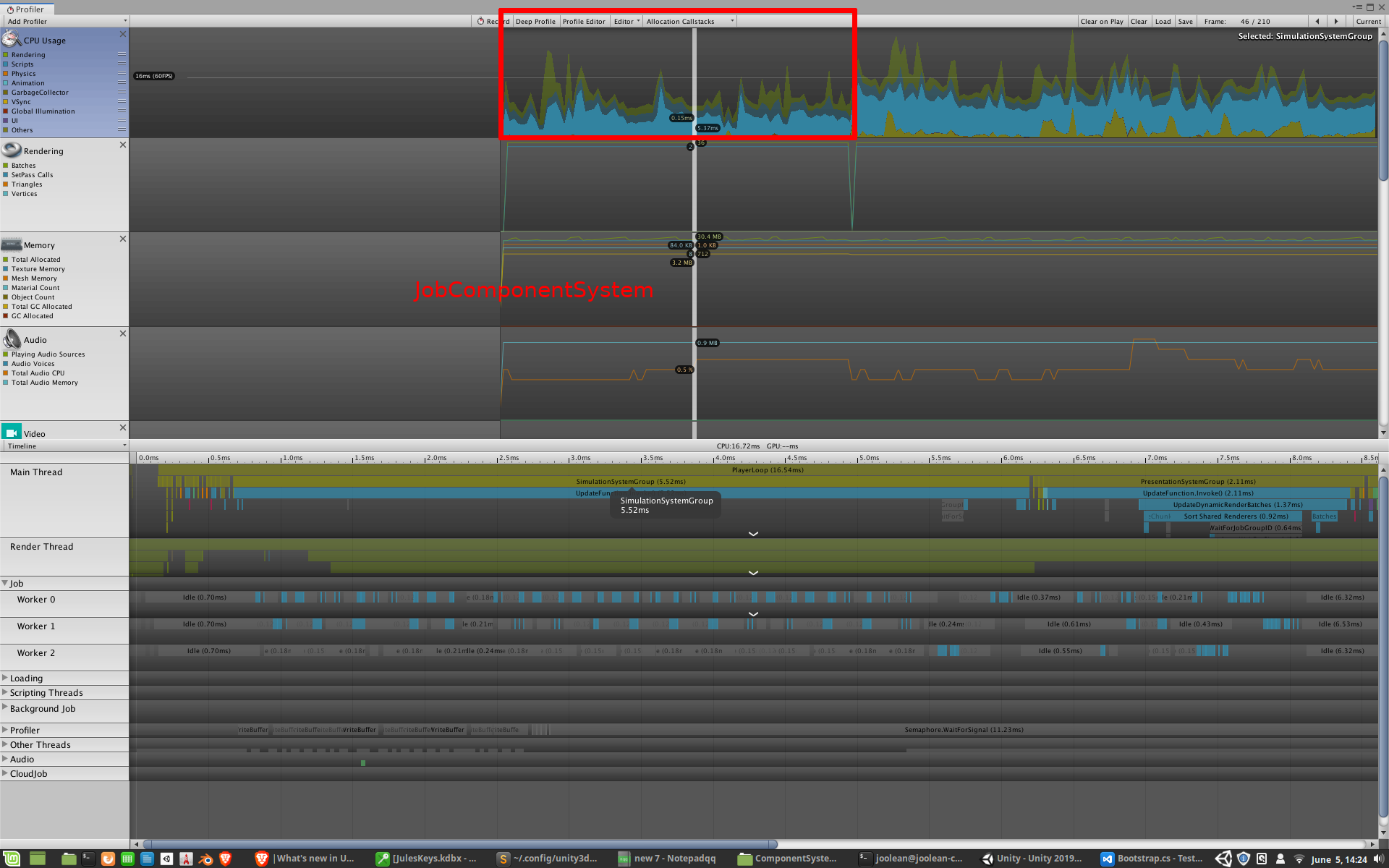The image size is (1389, 868).
Task: Toggle the Scripts category color box
Action: click(x=6, y=64)
